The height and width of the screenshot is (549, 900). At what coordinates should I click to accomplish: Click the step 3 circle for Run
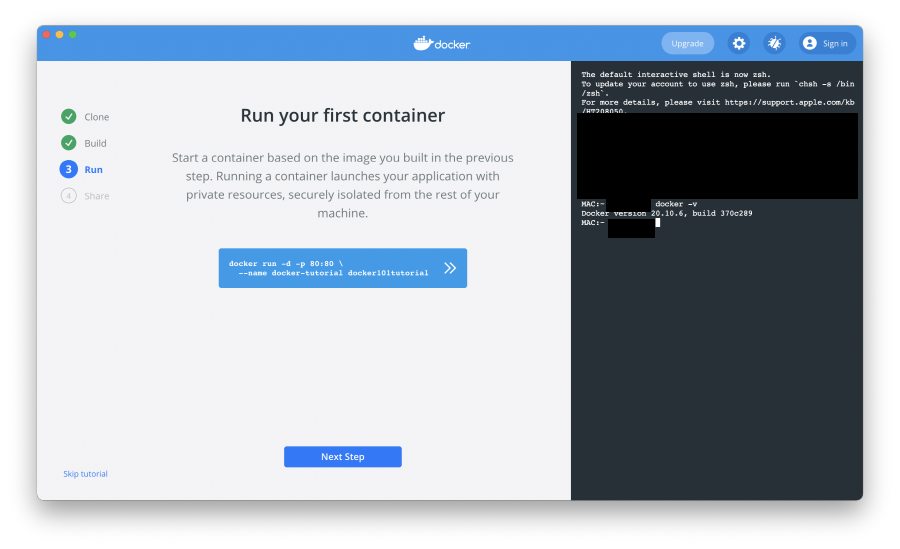click(68, 169)
